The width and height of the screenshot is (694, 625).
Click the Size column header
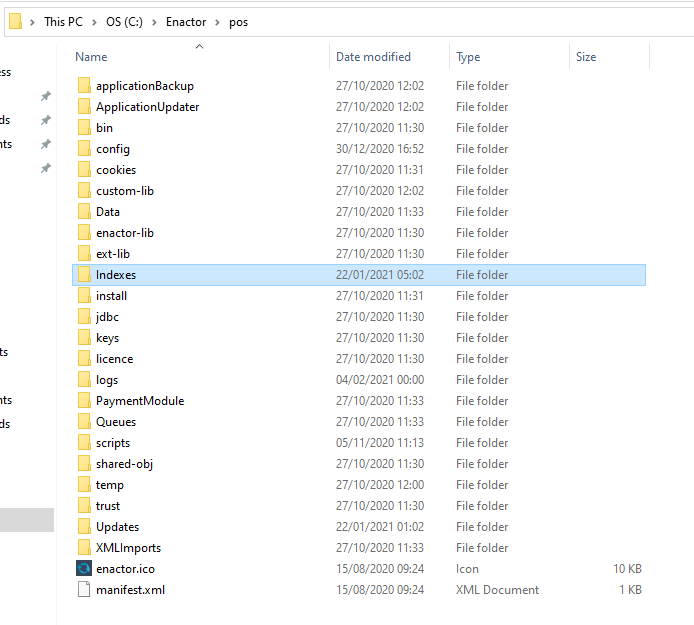click(586, 57)
